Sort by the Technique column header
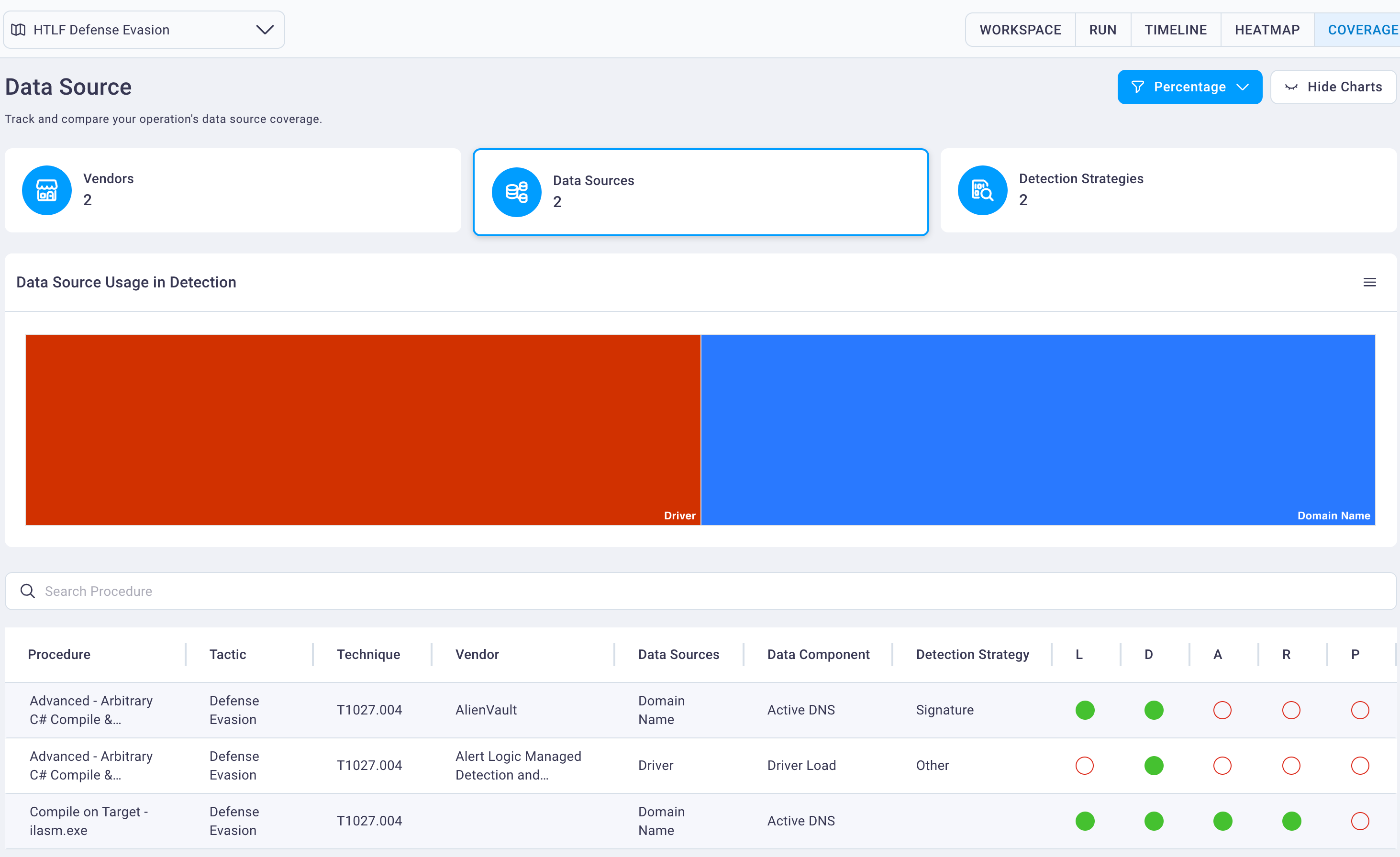Screen dimensions: 1400x857 (x=368, y=654)
